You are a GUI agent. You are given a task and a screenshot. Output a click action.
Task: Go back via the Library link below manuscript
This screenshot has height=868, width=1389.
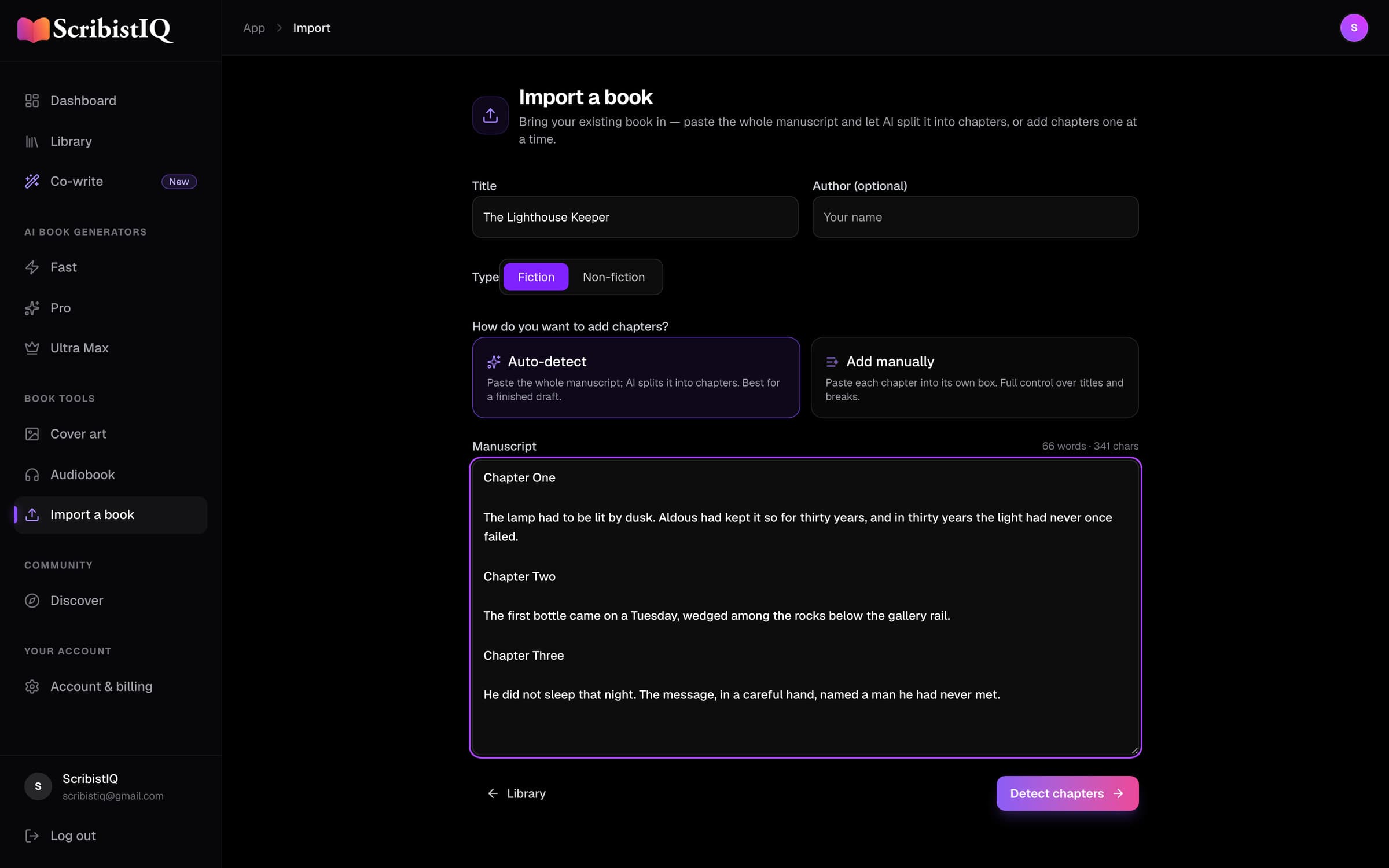516,793
